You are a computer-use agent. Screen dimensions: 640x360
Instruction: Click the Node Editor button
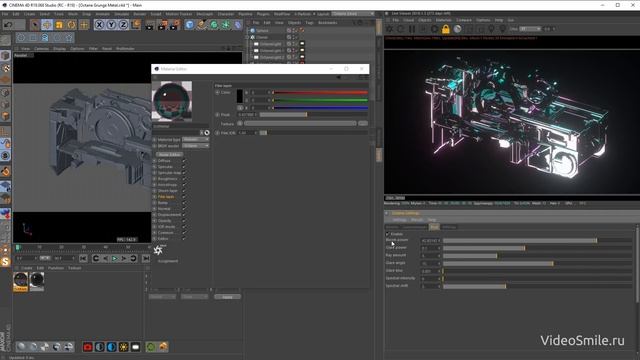[169, 155]
